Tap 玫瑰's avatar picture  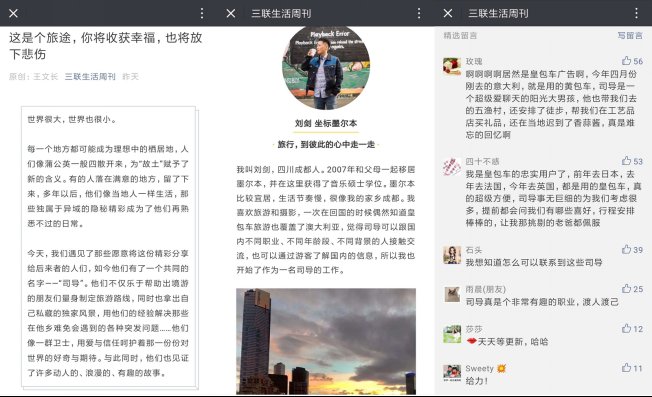(x=452, y=66)
